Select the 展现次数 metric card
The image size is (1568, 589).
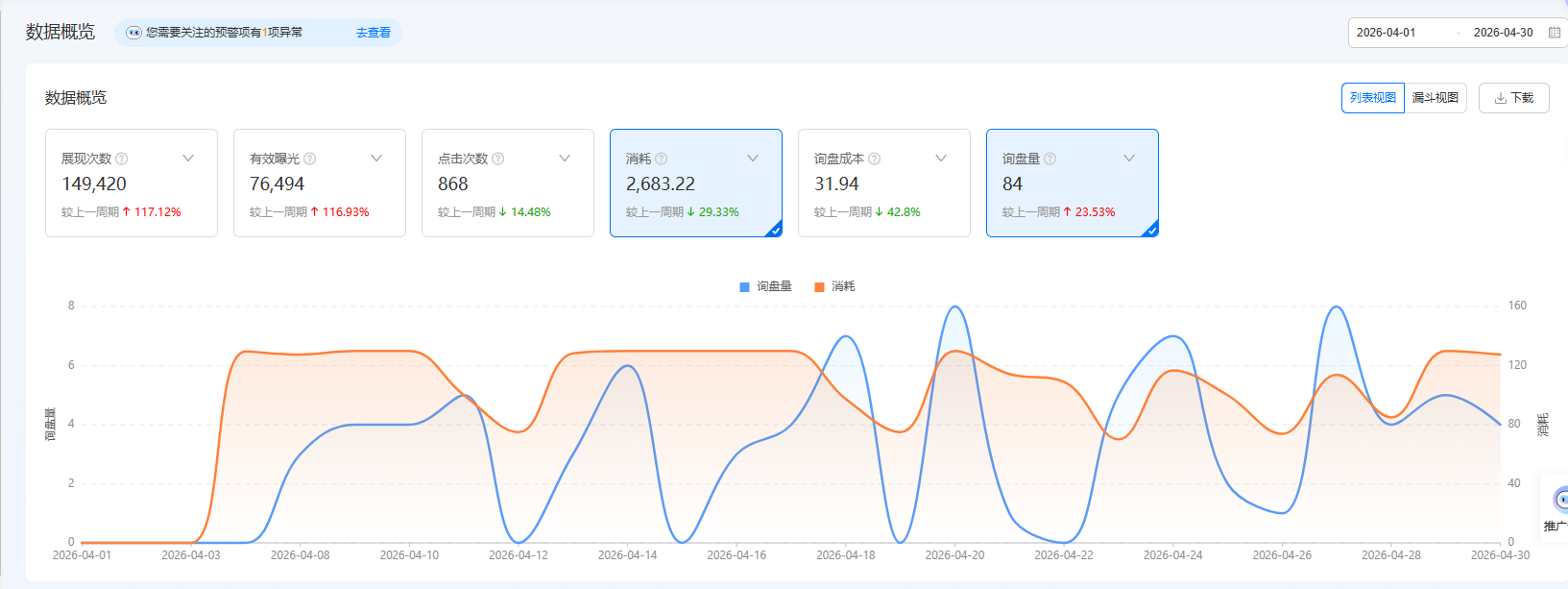coord(132,183)
